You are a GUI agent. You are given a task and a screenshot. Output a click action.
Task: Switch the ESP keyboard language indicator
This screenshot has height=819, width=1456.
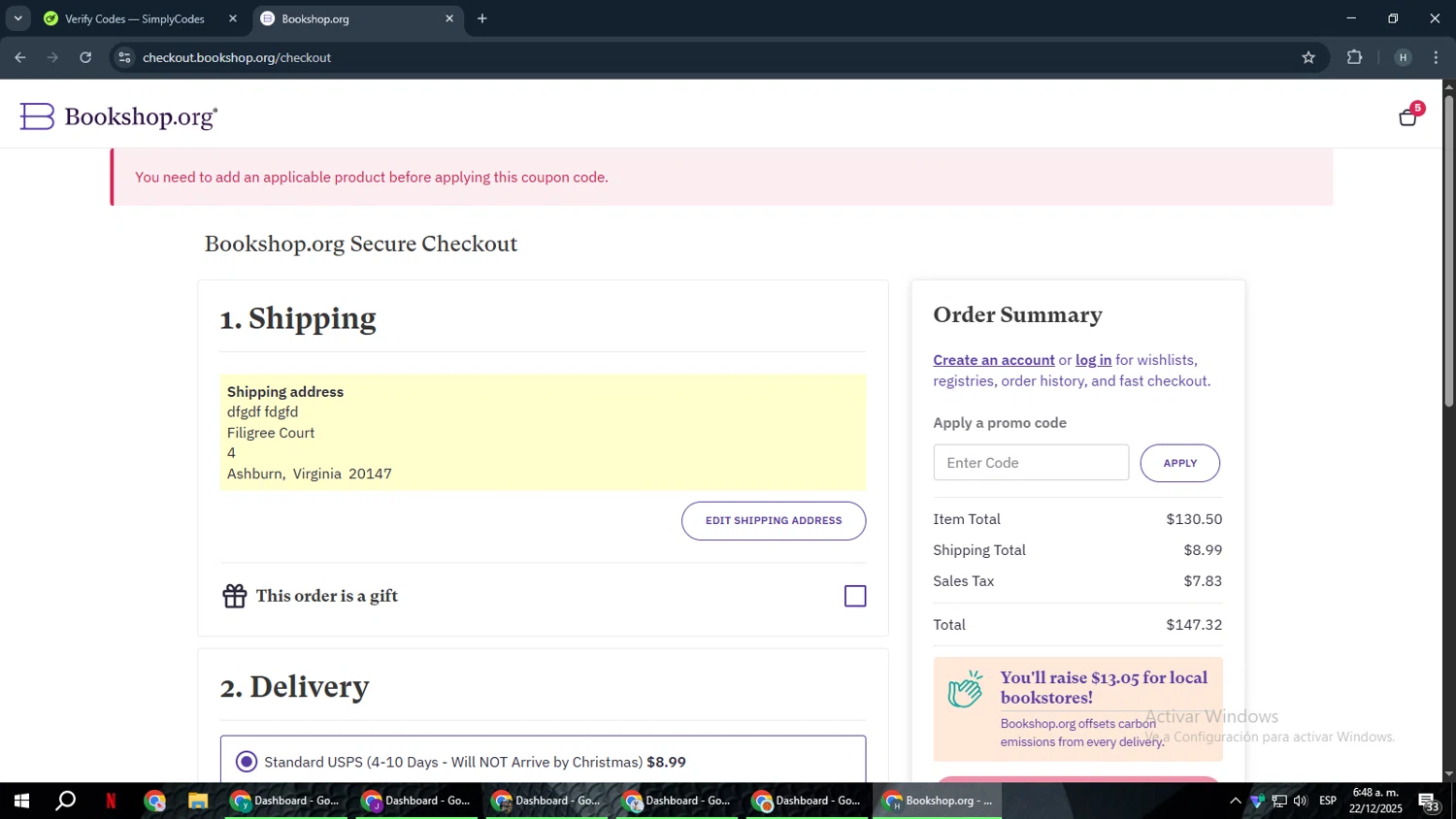click(1328, 801)
